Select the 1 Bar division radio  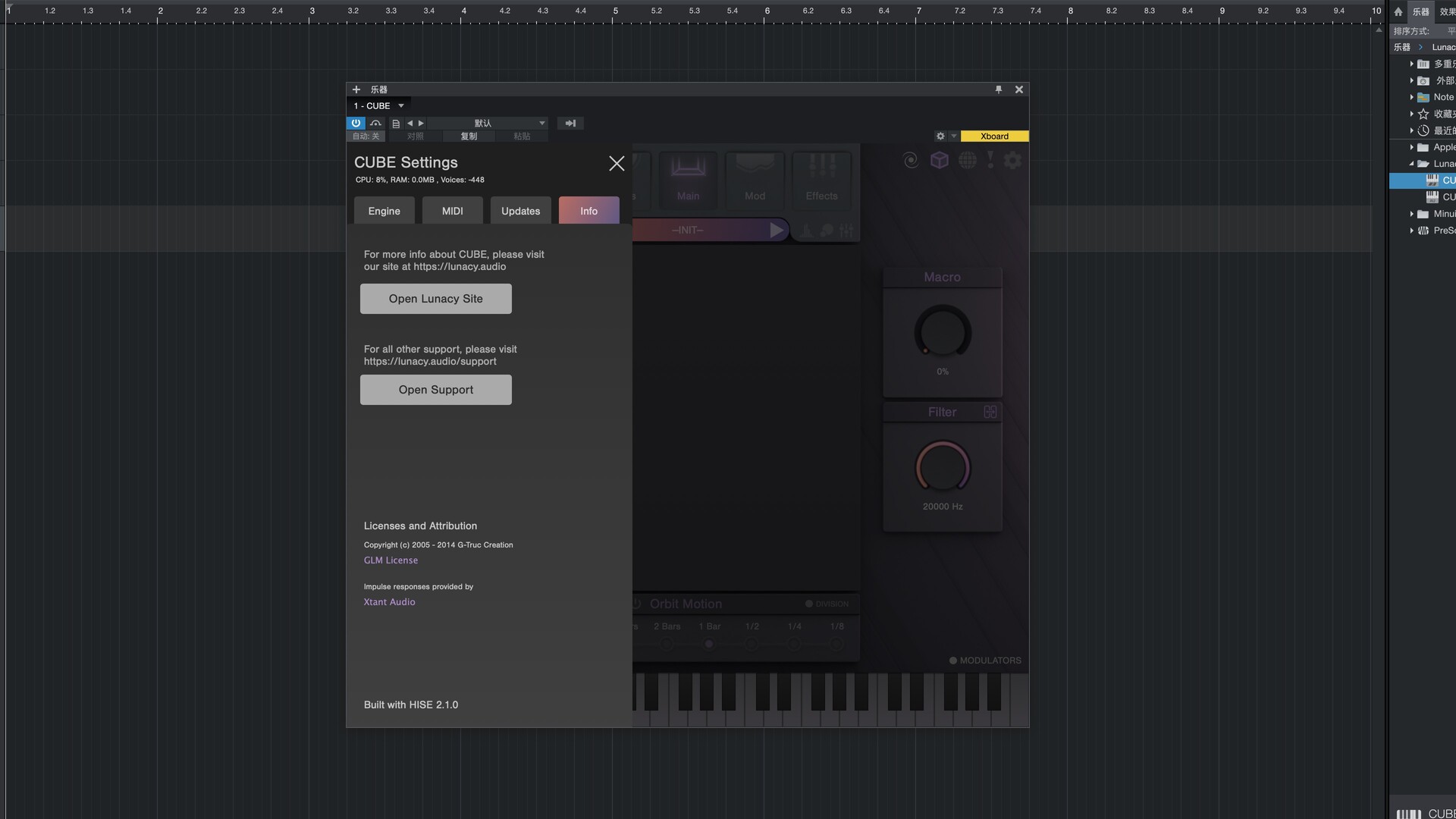tap(709, 644)
